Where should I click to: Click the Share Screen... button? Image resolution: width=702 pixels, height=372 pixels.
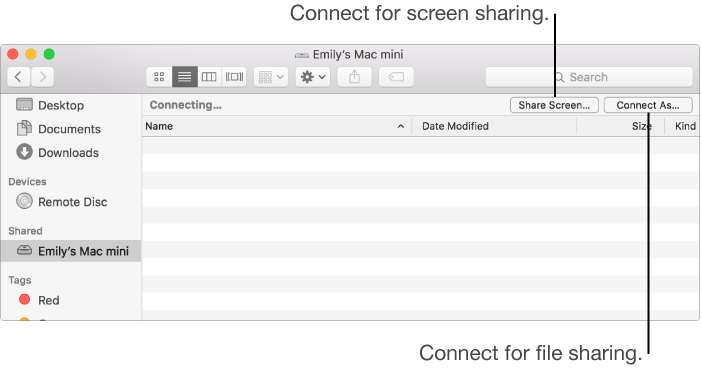pyautogui.click(x=554, y=105)
